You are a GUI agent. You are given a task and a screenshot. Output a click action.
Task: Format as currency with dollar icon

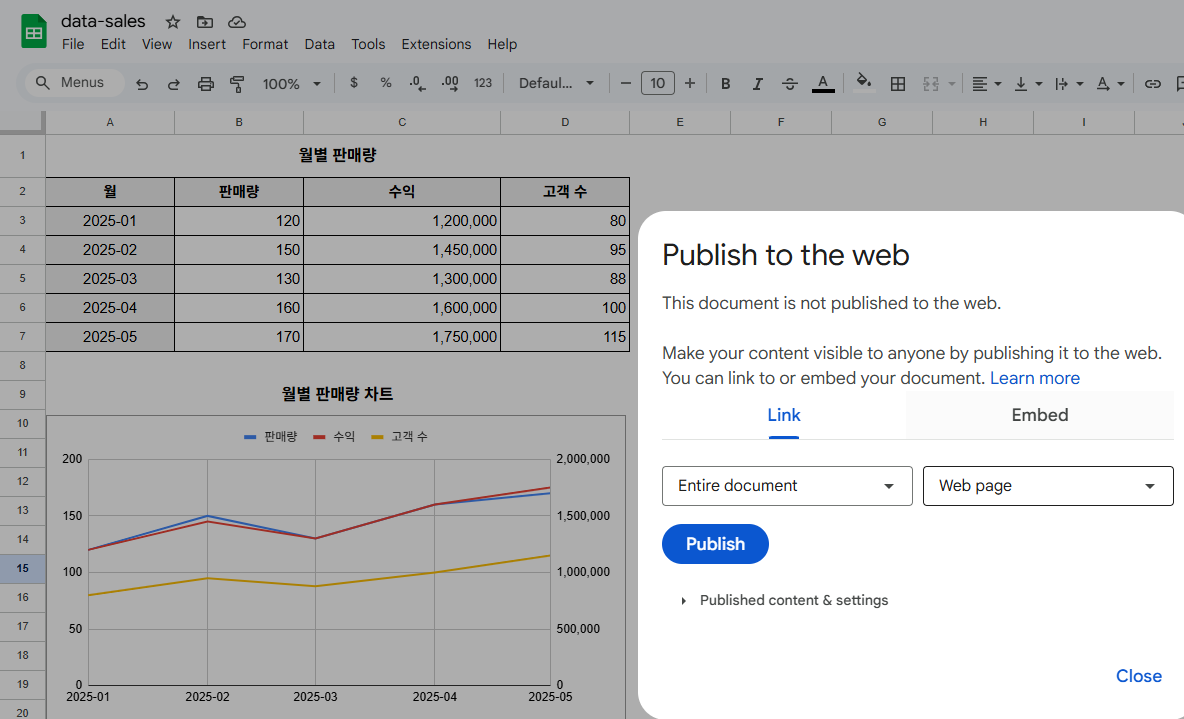(x=353, y=83)
